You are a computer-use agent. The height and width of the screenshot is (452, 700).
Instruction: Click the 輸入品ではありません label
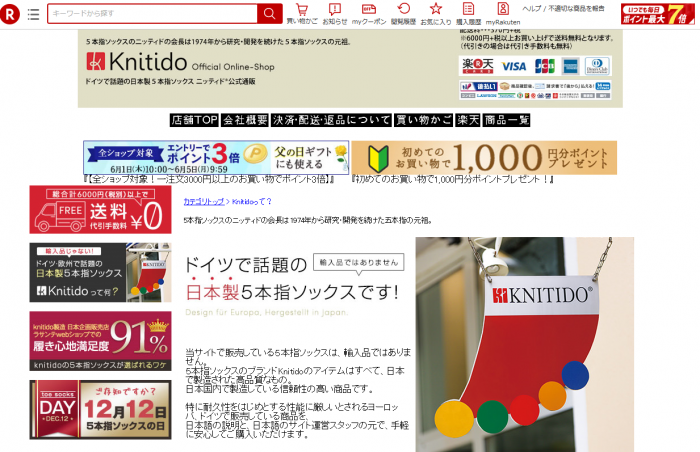(x=359, y=262)
